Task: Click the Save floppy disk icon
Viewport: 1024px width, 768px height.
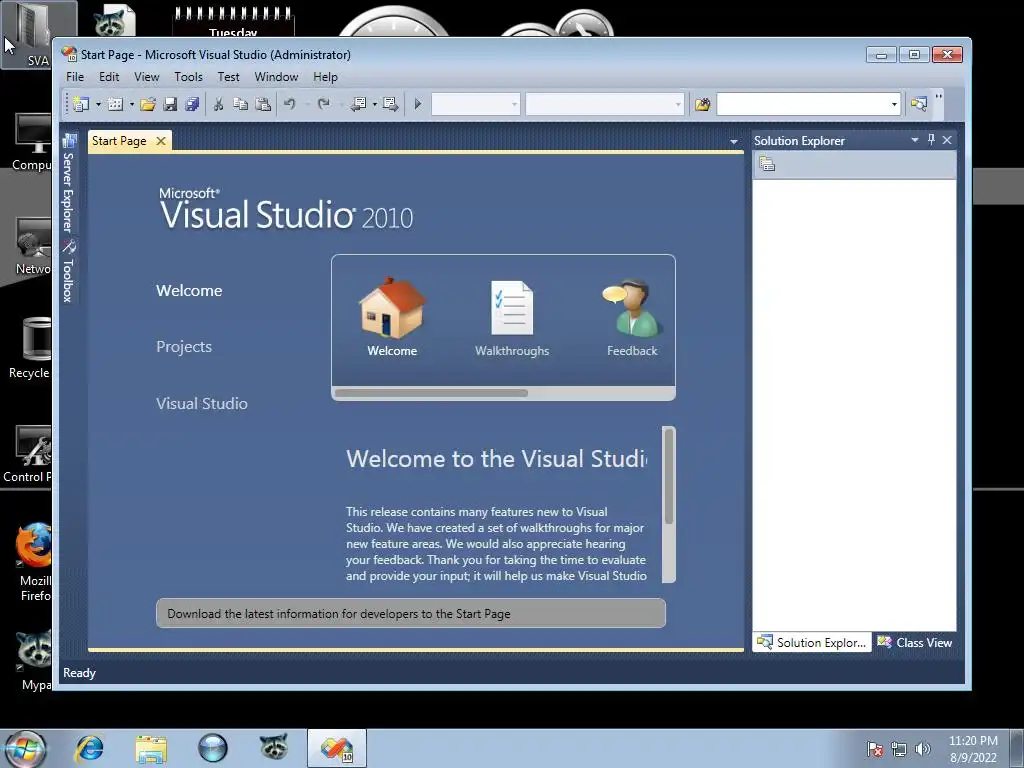Action: pos(170,104)
